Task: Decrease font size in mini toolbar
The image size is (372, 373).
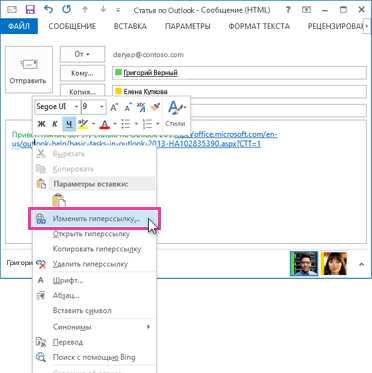Action: [128, 107]
